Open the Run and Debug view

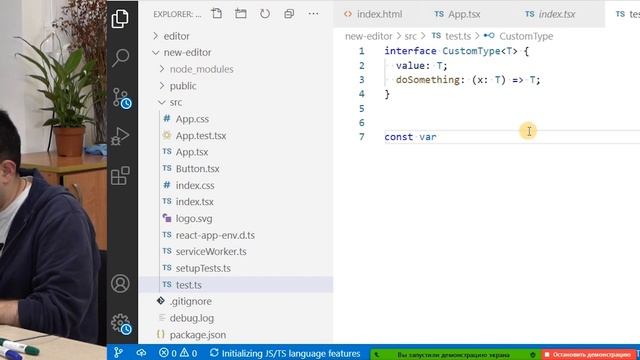click(x=120, y=136)
